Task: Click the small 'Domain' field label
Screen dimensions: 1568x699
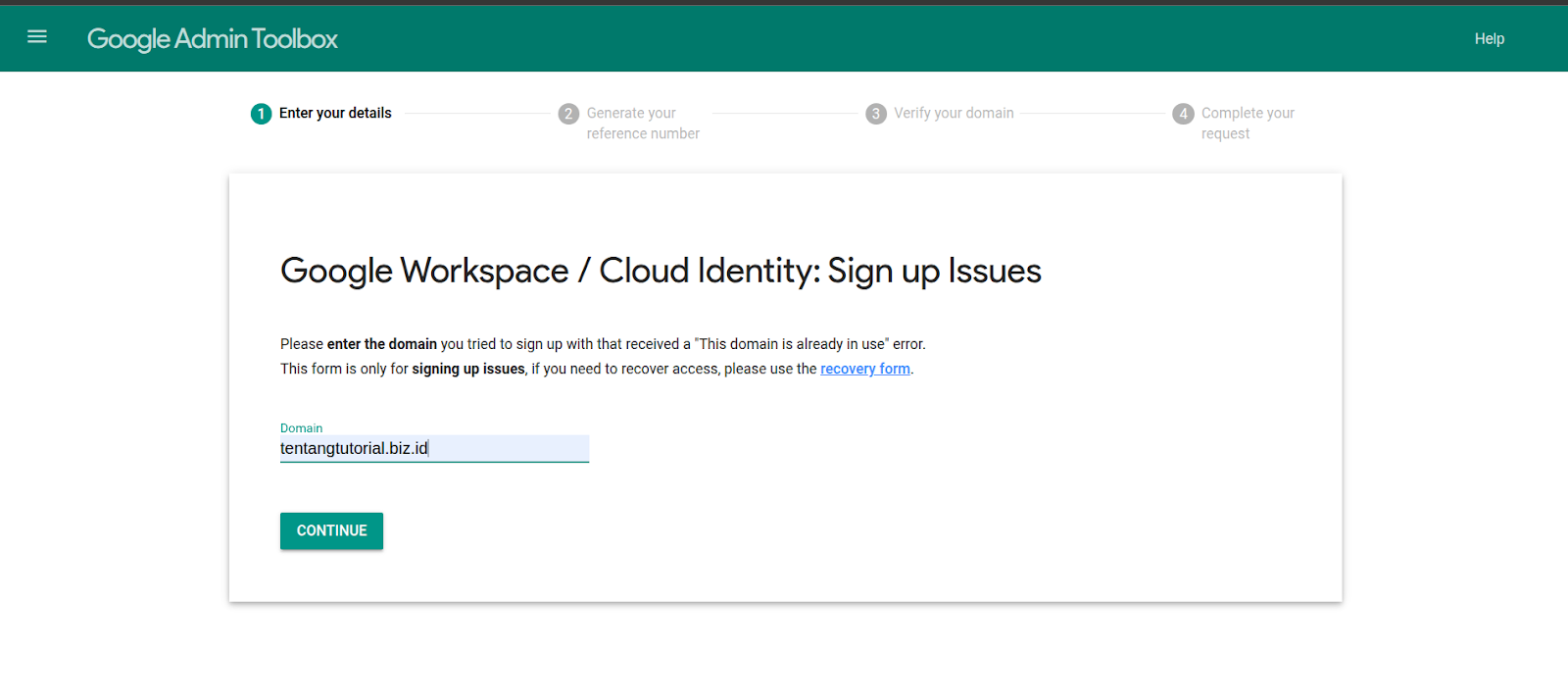Action: [x=301, y=428]
